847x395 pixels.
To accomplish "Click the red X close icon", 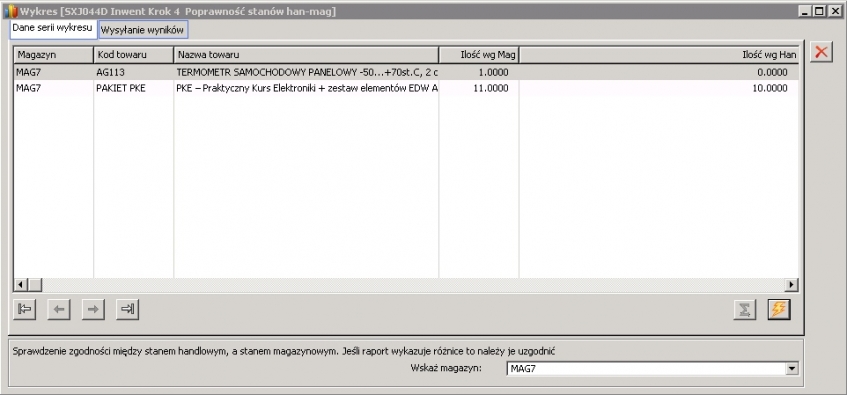I will tap(821, 52).
